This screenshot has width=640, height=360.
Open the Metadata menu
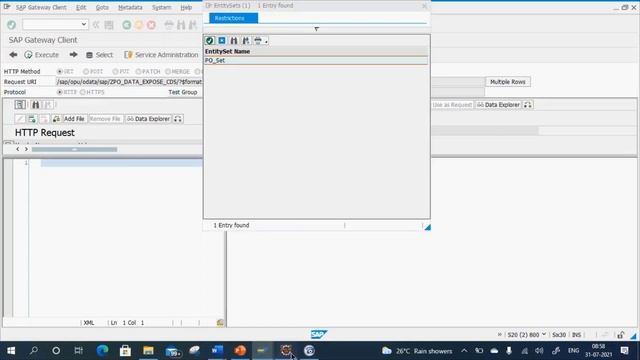point(130,7)
